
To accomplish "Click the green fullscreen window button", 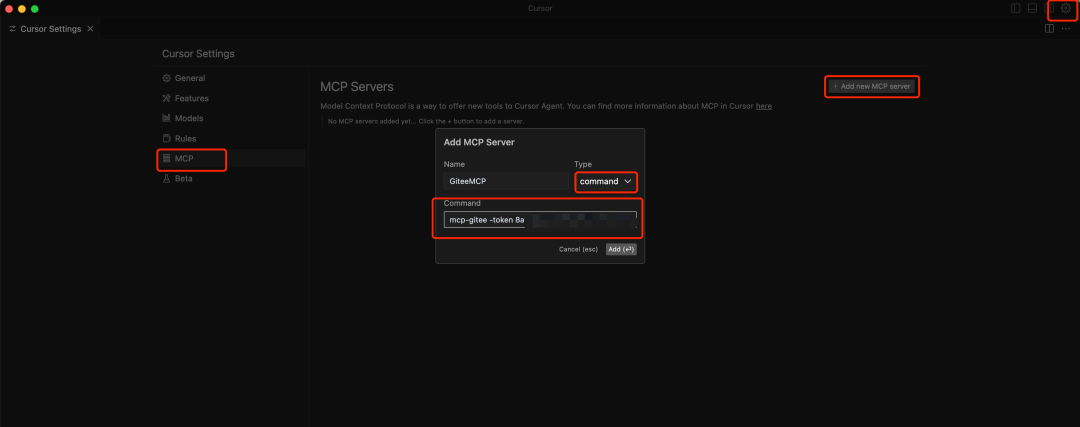I will pos(35,9).
